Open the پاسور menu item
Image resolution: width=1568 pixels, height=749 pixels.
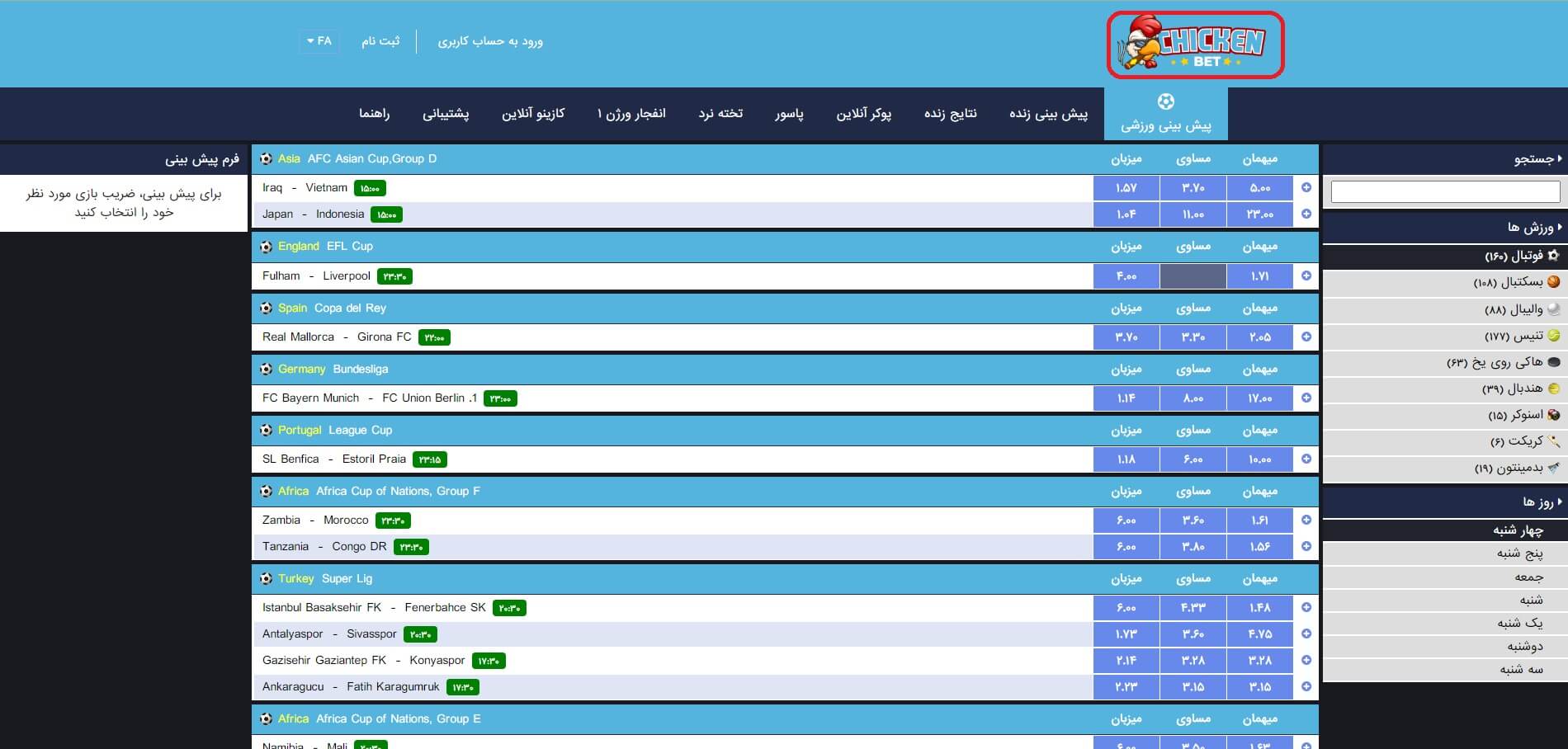[788, 114]
